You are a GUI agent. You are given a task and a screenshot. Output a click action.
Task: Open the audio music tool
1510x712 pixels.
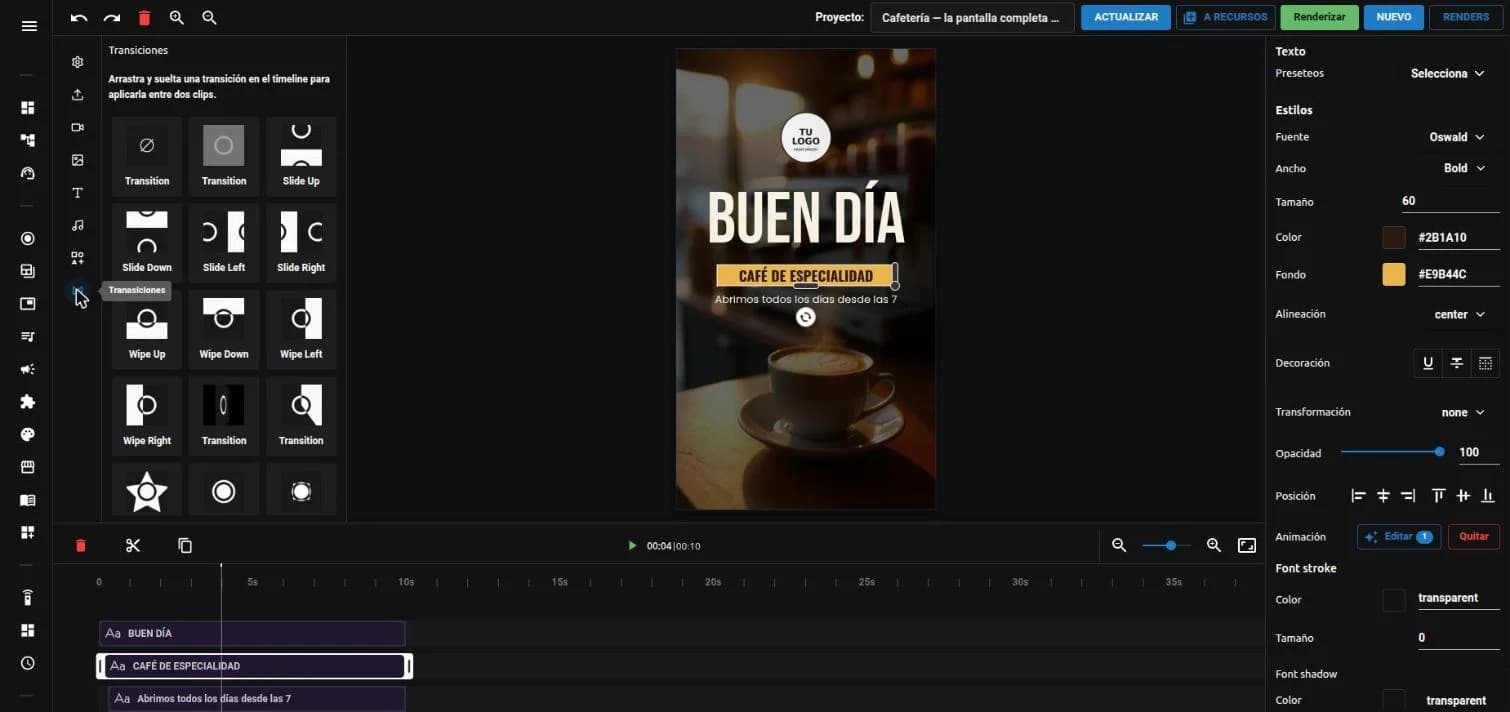click(78, 225)
